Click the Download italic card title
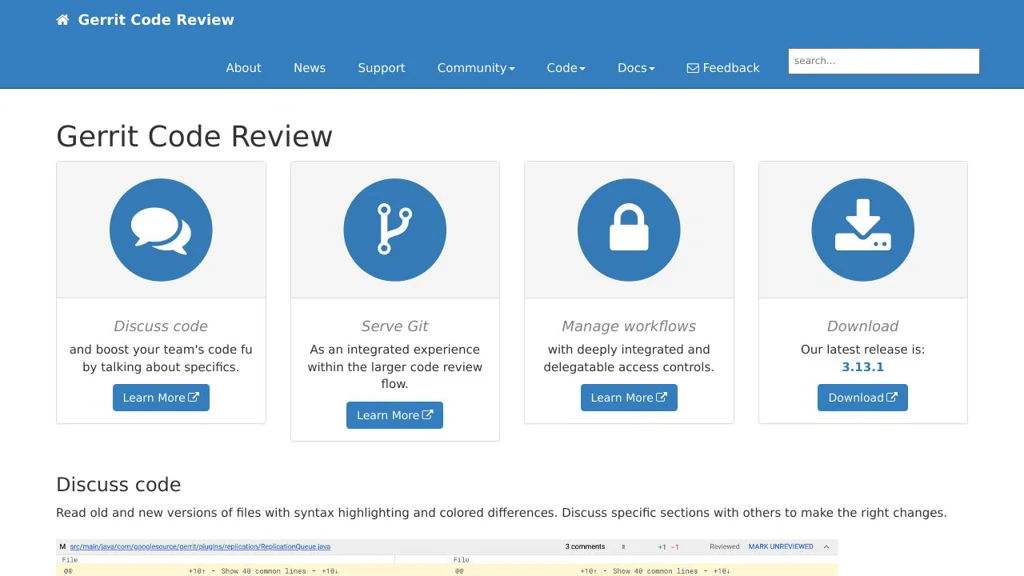Viewport: 1024px width, 576px height. pos(863,326)
